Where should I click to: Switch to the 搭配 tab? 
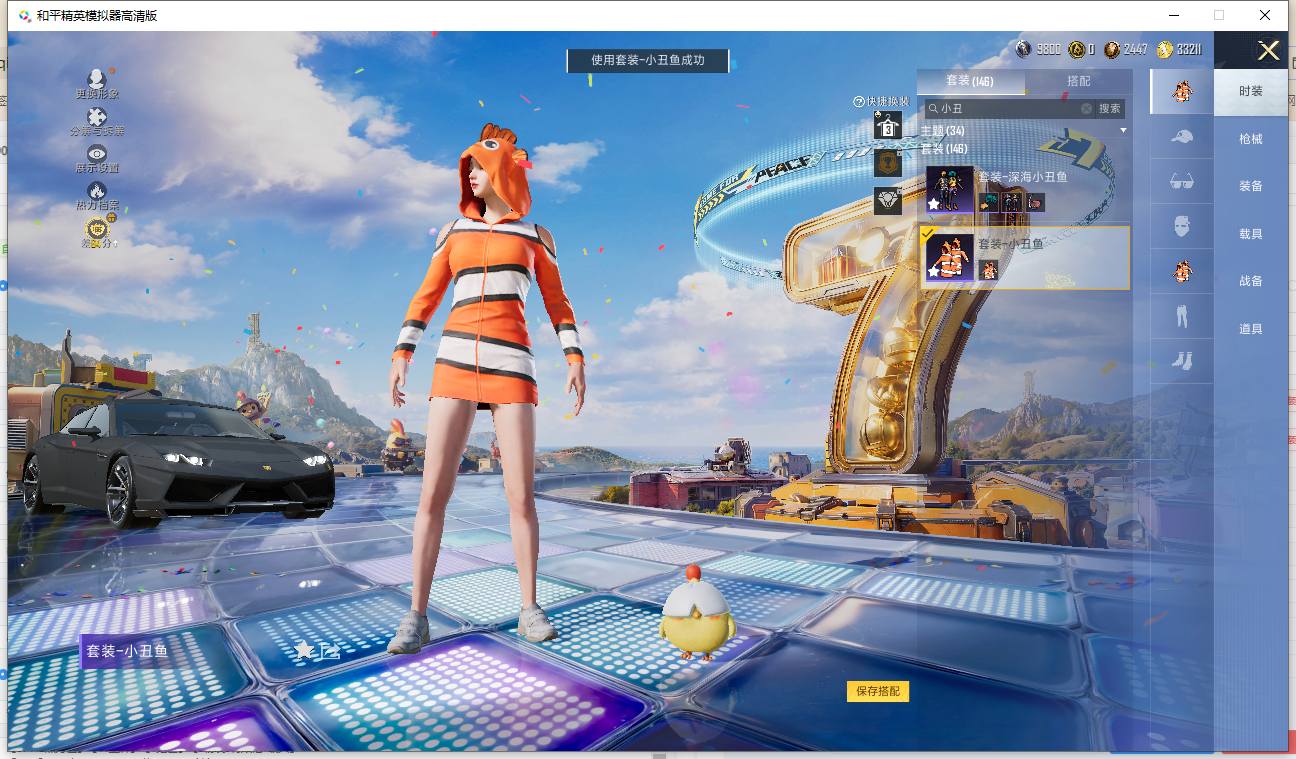coord(1078,81)
